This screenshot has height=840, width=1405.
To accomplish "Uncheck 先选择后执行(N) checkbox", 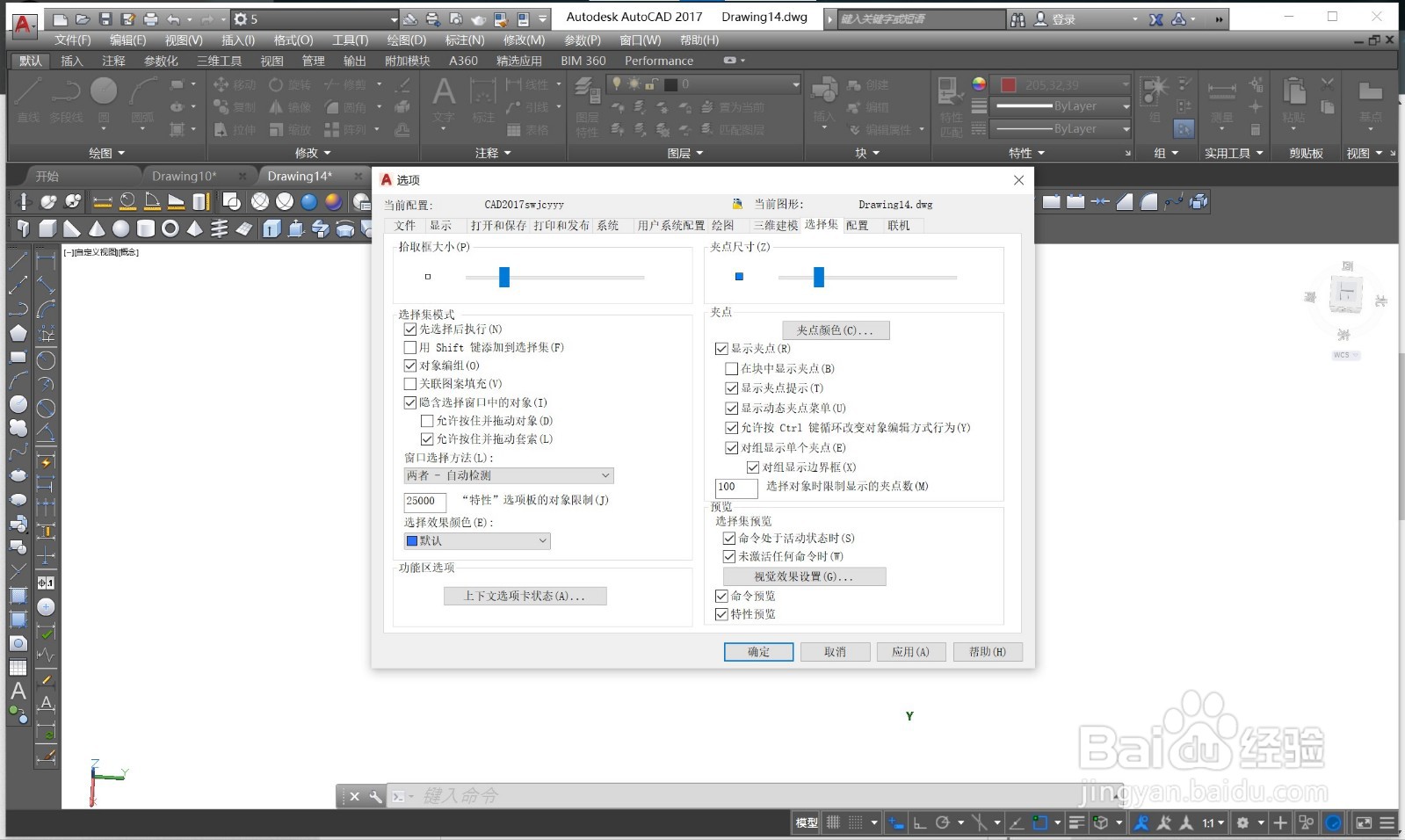I will point(409,329).
